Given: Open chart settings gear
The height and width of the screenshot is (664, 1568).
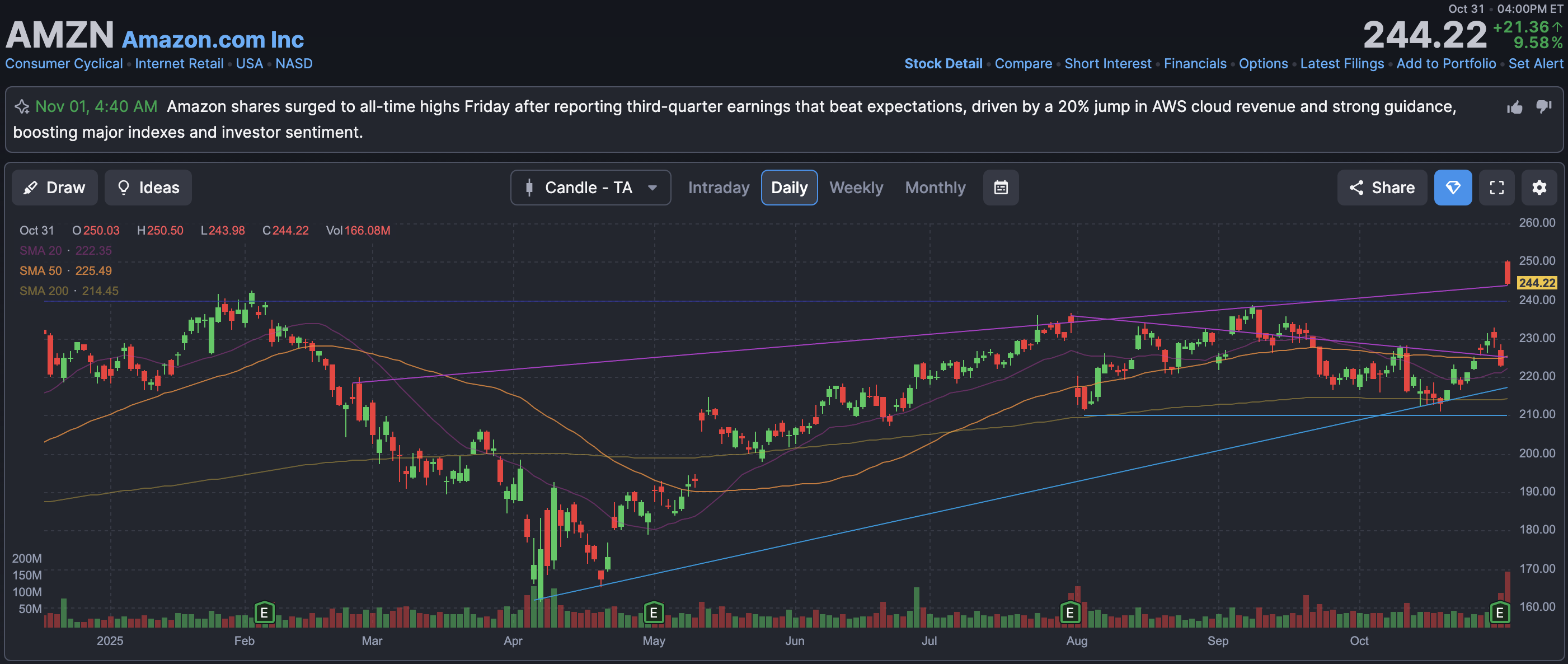Looking at the screenshot, I should [x=1539, y=188].
